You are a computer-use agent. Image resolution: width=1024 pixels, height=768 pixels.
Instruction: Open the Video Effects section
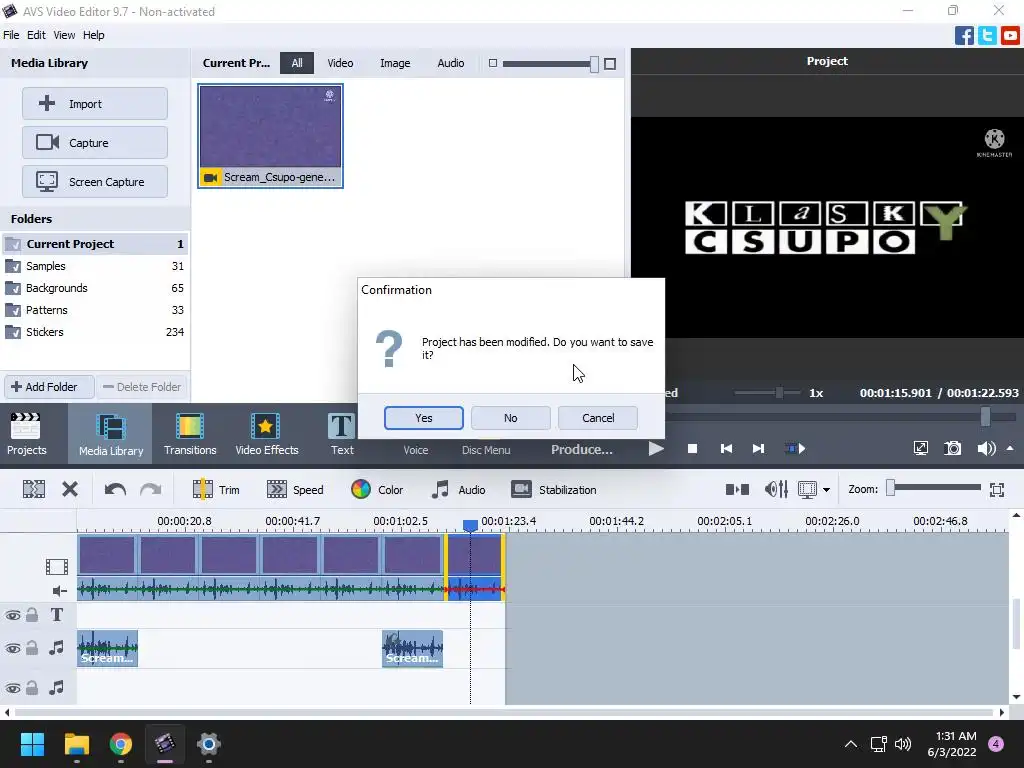(x=266, y=434)
